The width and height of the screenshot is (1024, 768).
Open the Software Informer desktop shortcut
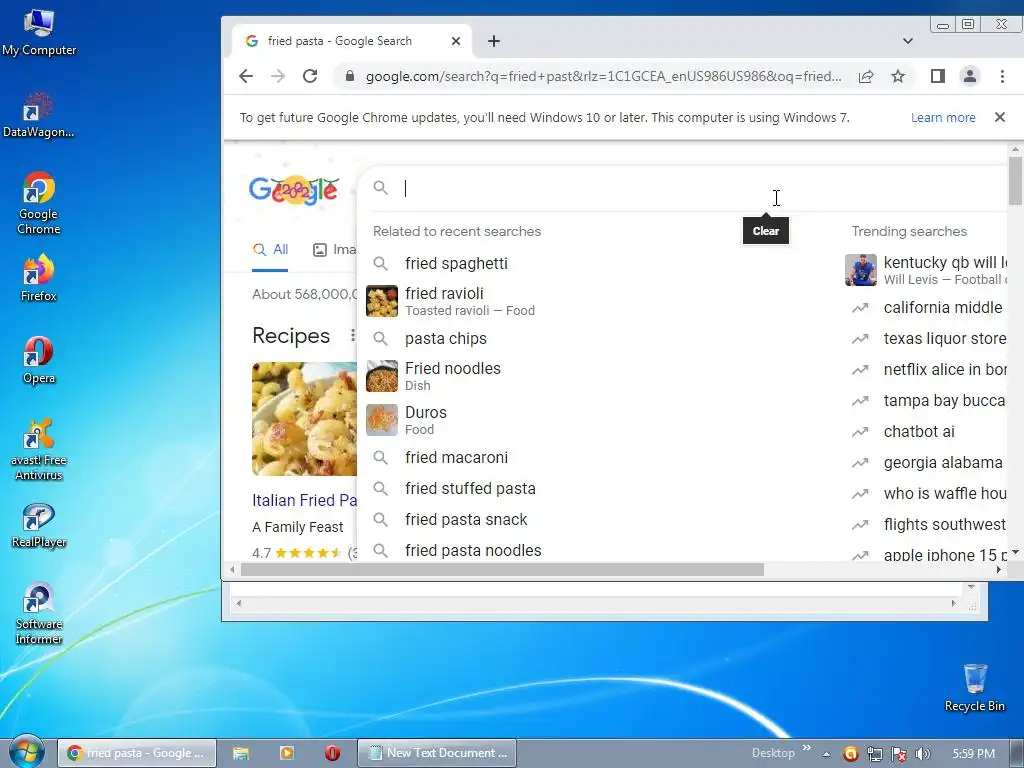coord(39,613)
